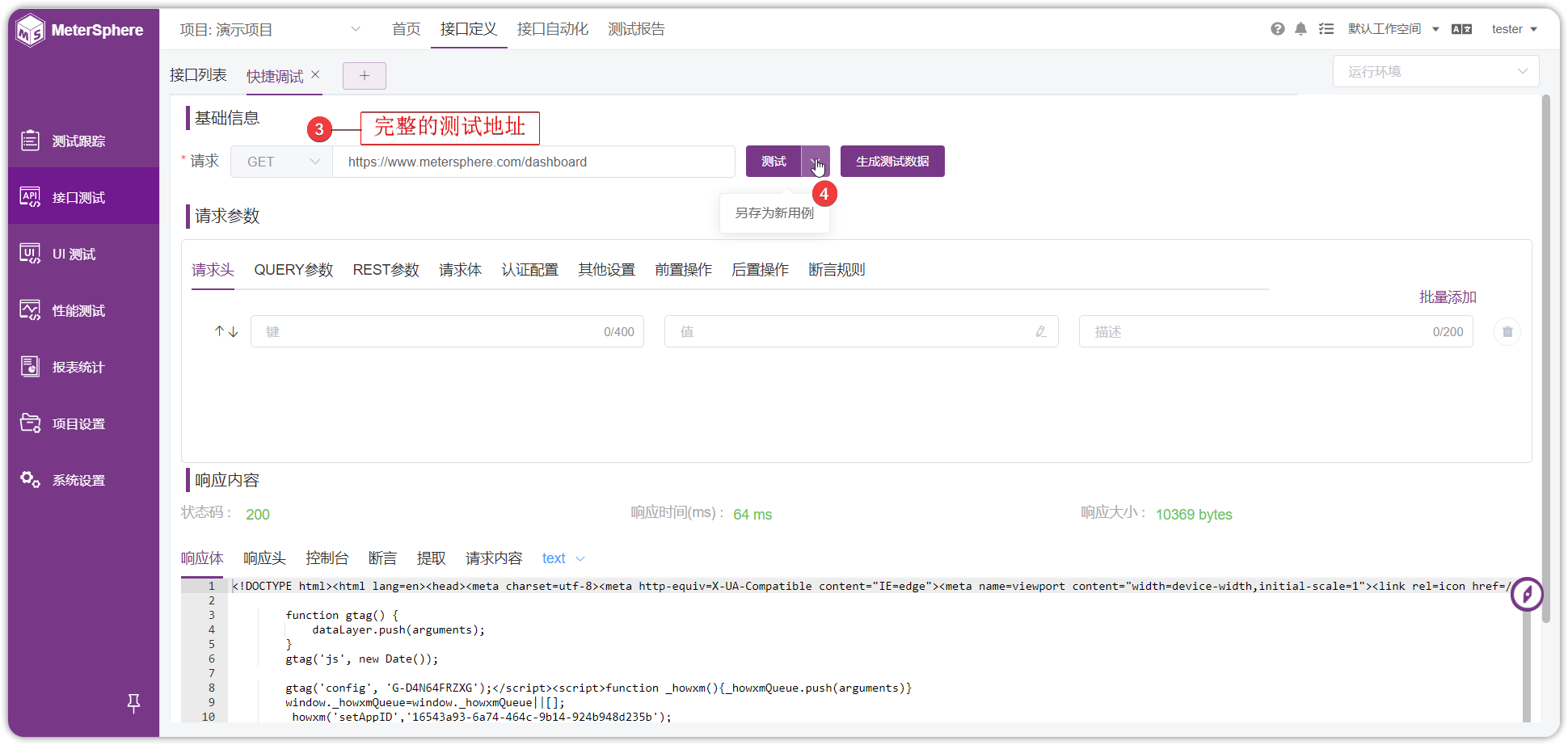Switch to the 快捷调试 tab
Viewport: 1568px width, 745px height.
[x=275, y=76]
